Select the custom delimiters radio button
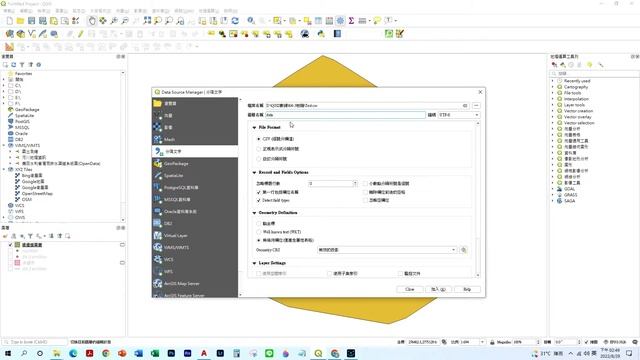This screenshot has width=640, height=360. pyautogui.click(x=259, y=159)
